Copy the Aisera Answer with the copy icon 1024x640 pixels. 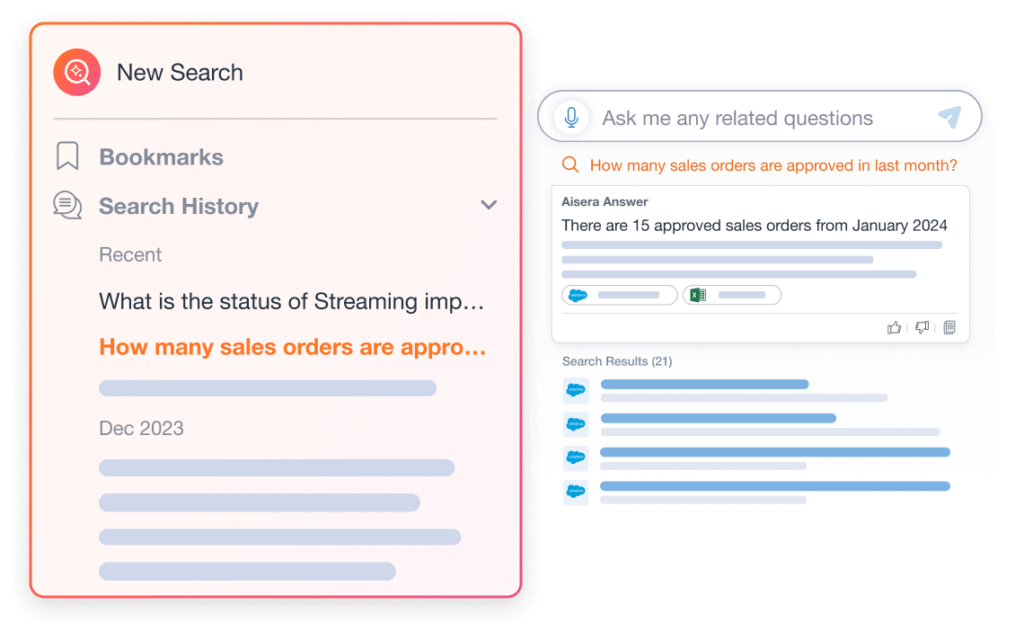point(948,326)
